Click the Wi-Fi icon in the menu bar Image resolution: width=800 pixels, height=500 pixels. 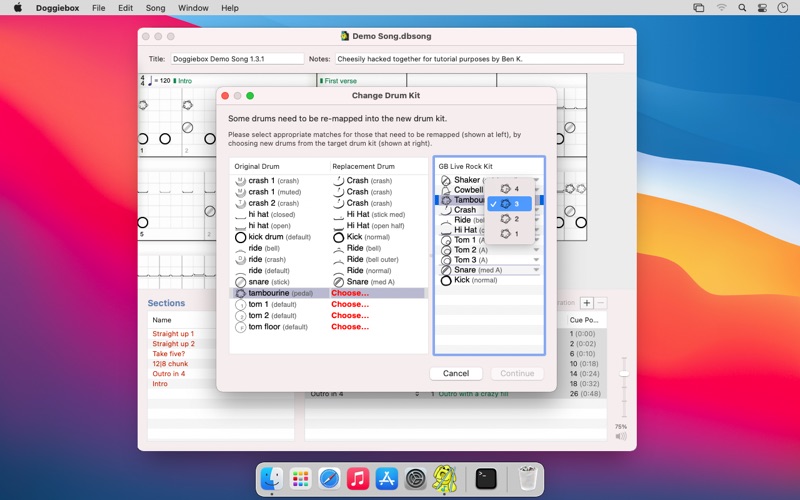pos(721,8)
